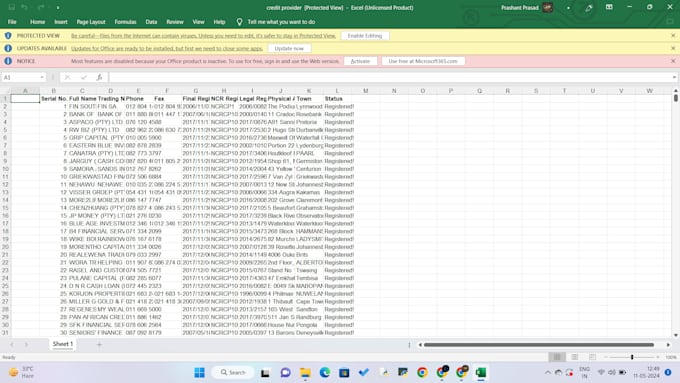The height and width of the screenshot is (383, 680).
Task: Expand the Name Box dropdown arrow
Action: 42,77
